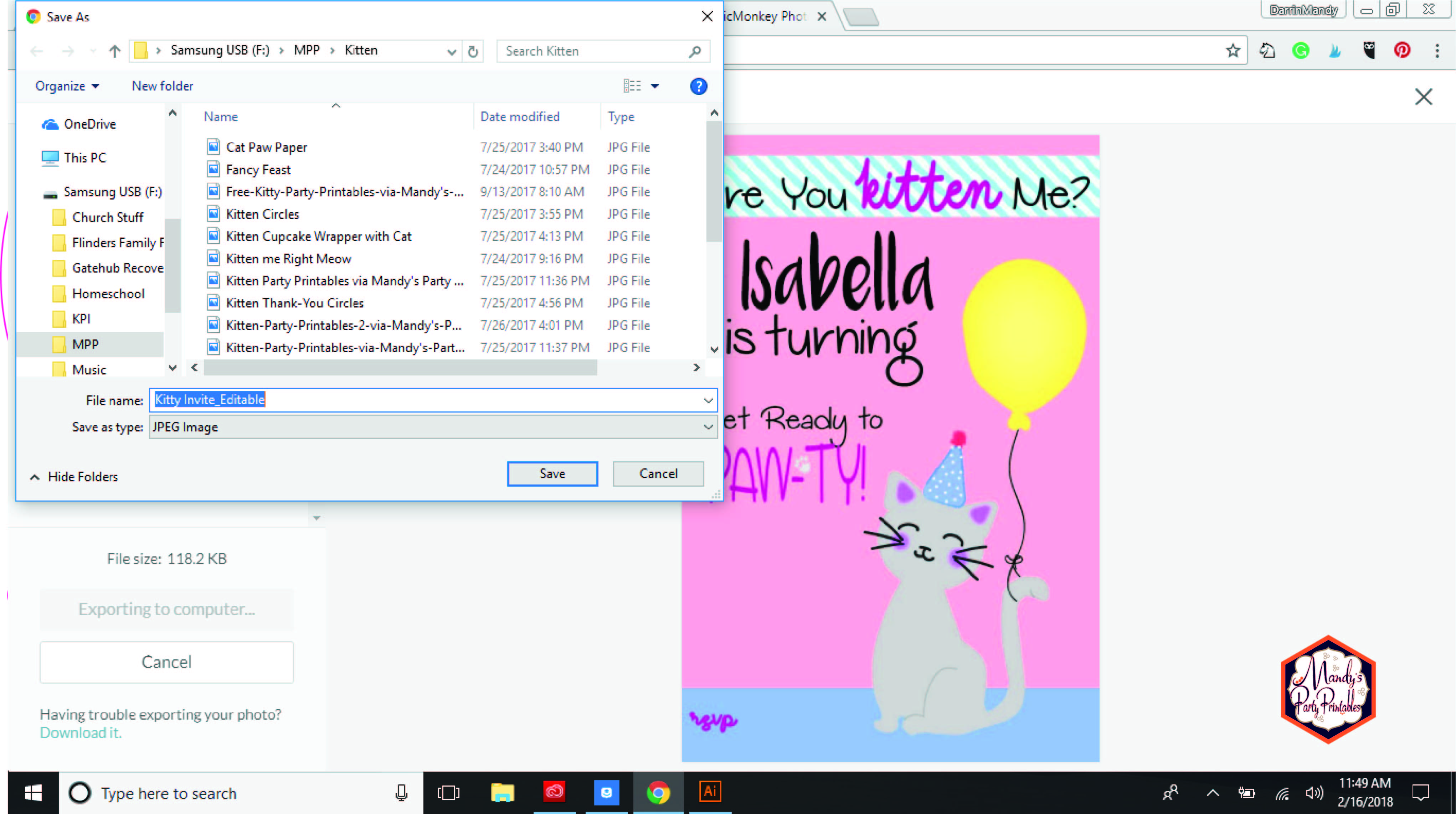Click the Save As help icon
The height and width of the screenshot is (814, 1456).
tap(699, 86)
